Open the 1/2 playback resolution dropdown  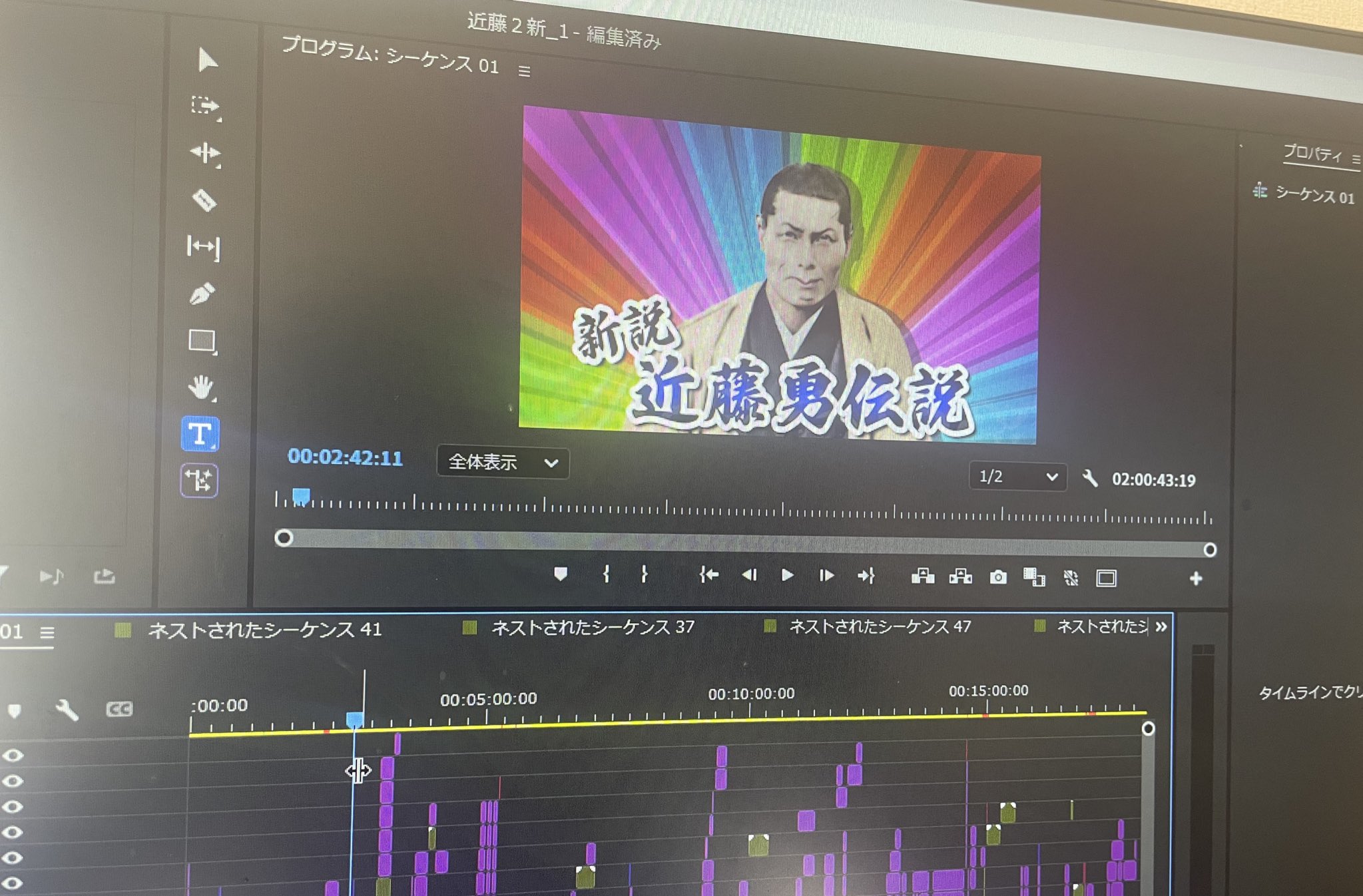click(1017, 477)
